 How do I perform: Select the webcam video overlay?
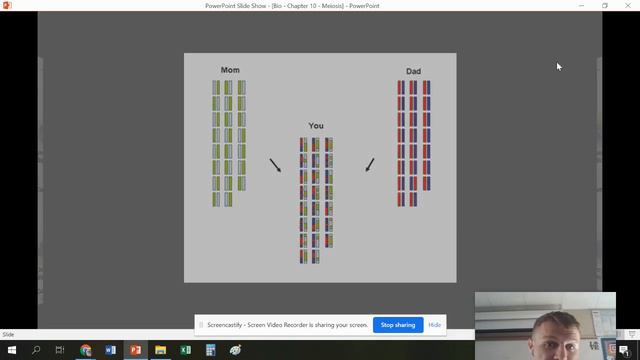pos(545,326)
